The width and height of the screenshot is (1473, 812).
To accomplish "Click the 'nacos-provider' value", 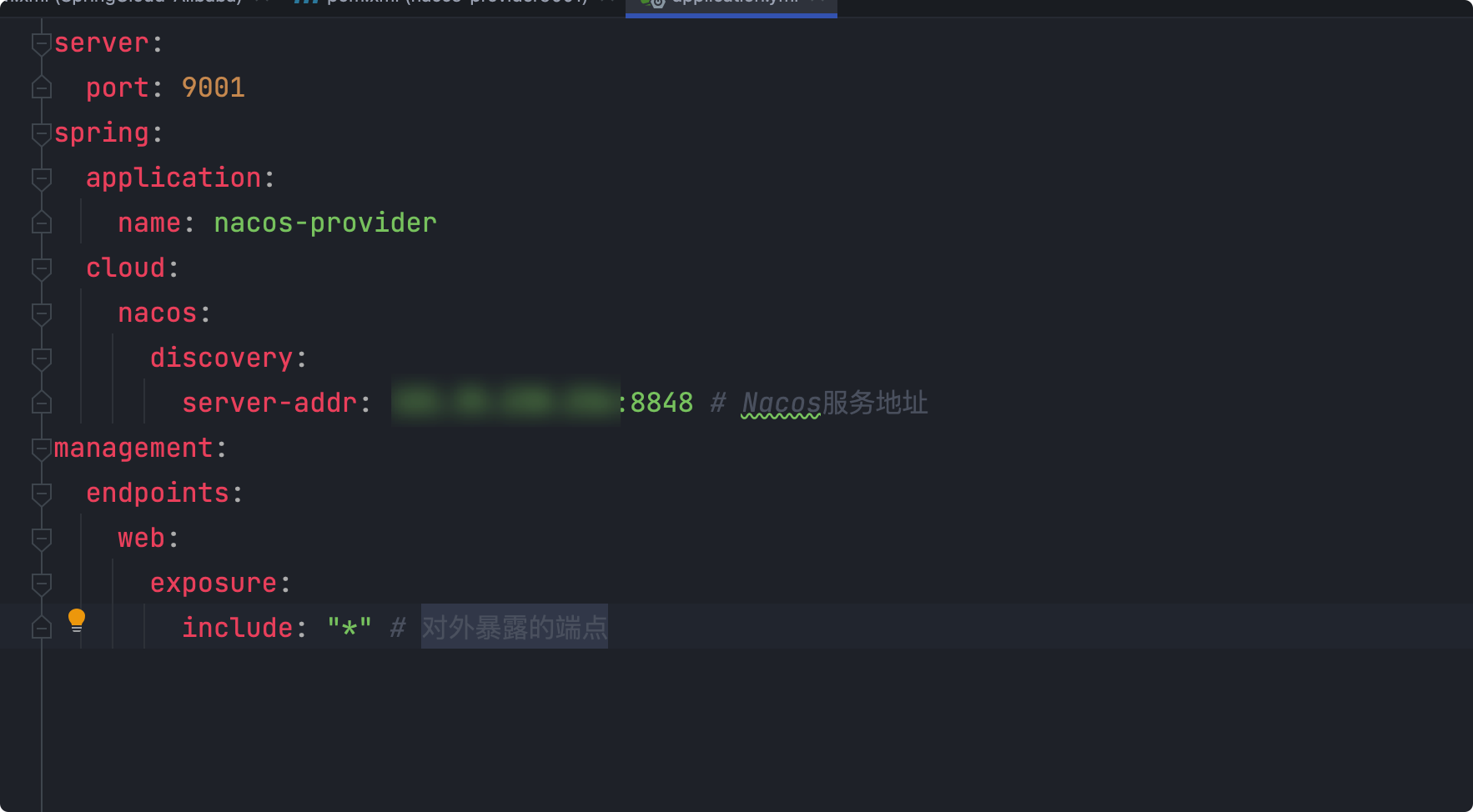I will (325, 223).
